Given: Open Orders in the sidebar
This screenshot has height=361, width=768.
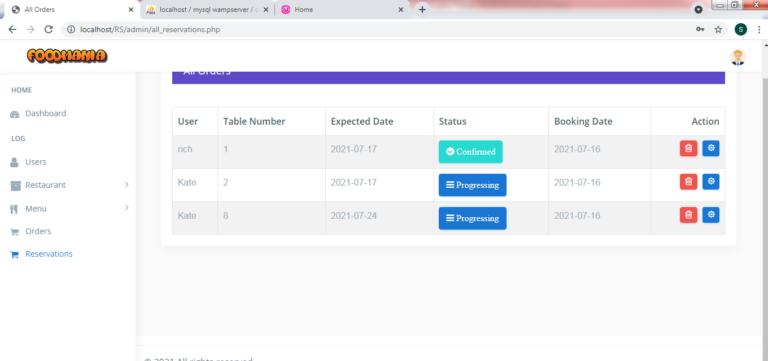Looking at the screenshot, I should tap(38, 231).
